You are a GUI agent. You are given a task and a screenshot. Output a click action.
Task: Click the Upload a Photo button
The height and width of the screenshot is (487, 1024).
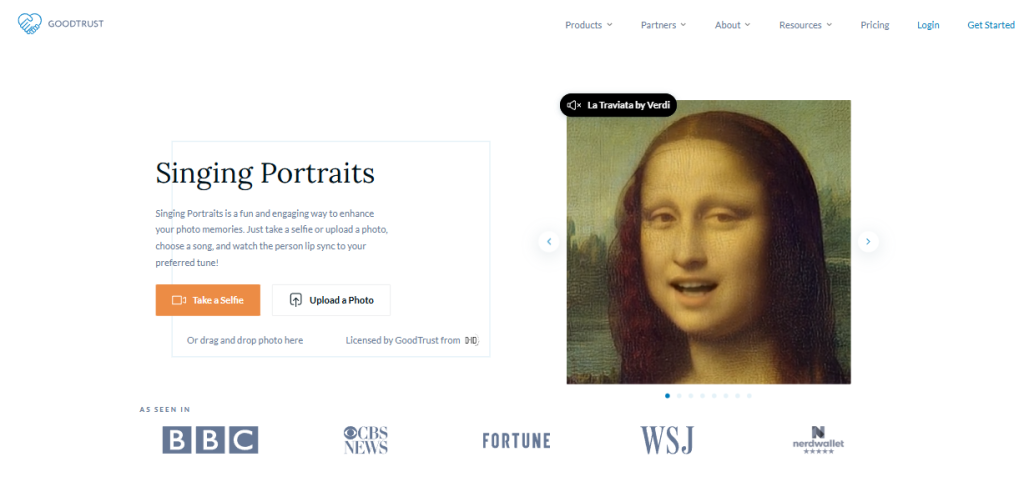(331, 300)
